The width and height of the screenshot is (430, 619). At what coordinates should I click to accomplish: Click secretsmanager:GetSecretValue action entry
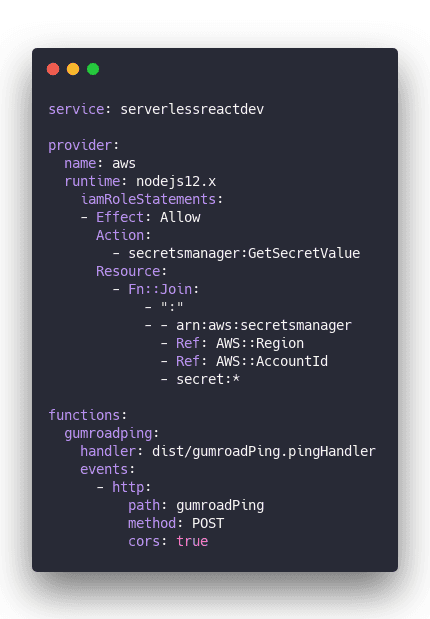(x=244, y=253)
